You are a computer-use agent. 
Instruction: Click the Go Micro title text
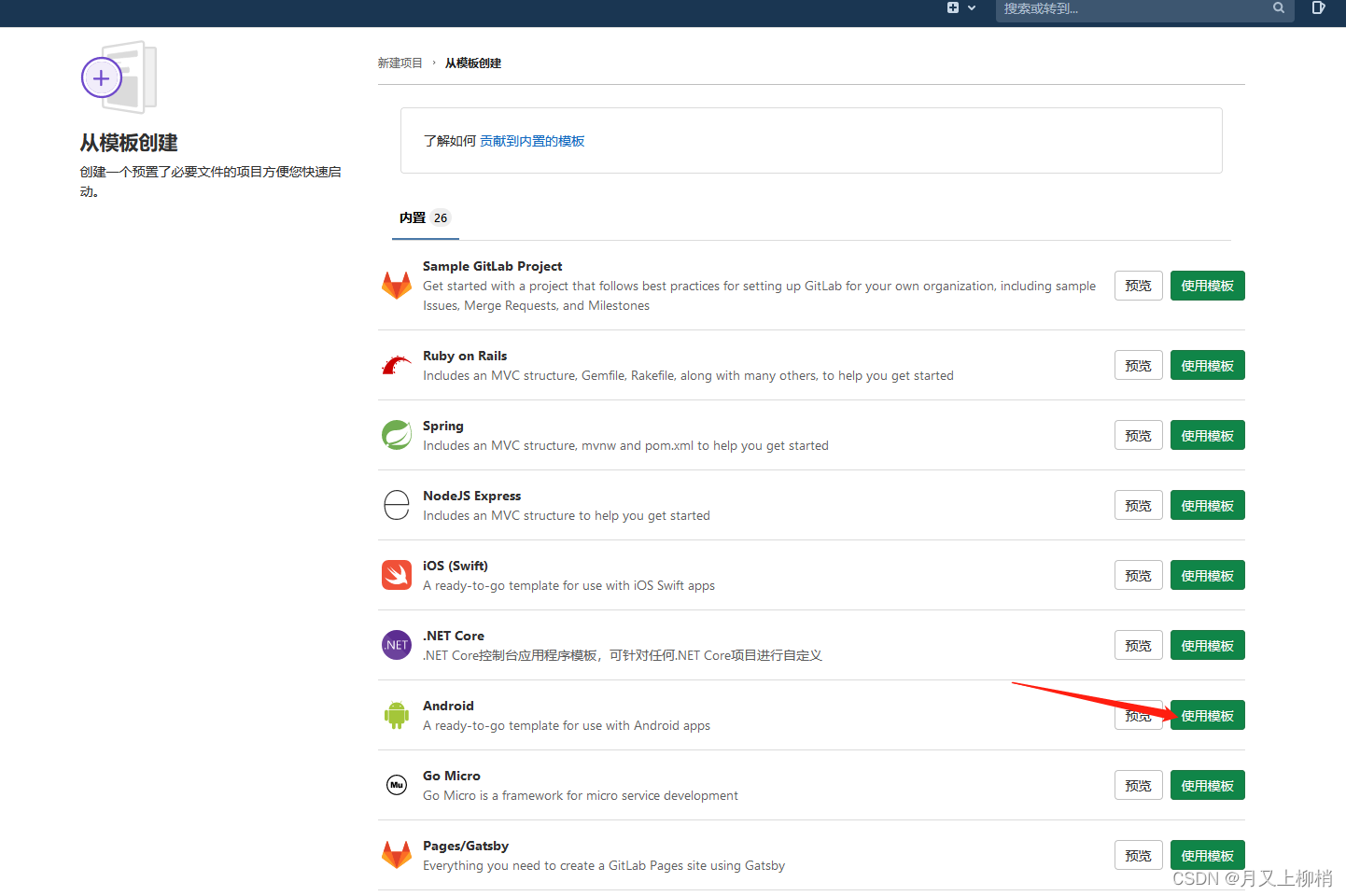click(452, 776)
